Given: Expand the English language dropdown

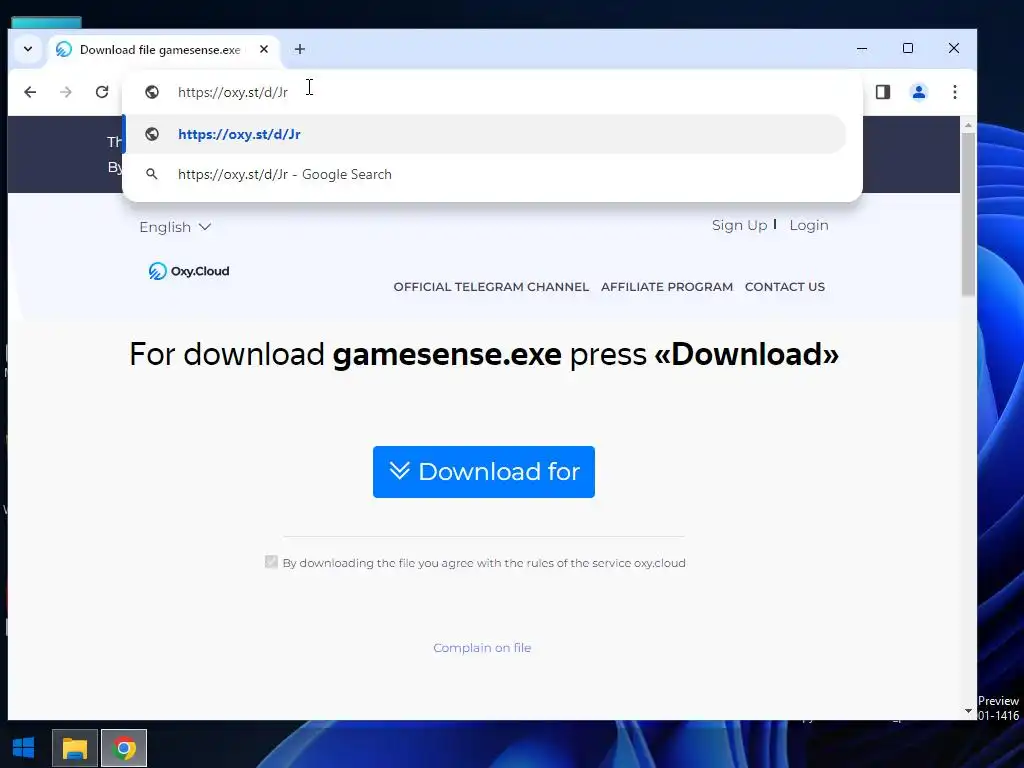Looking at the screenshot, I should pyautogui.click(x=175, y=227).
